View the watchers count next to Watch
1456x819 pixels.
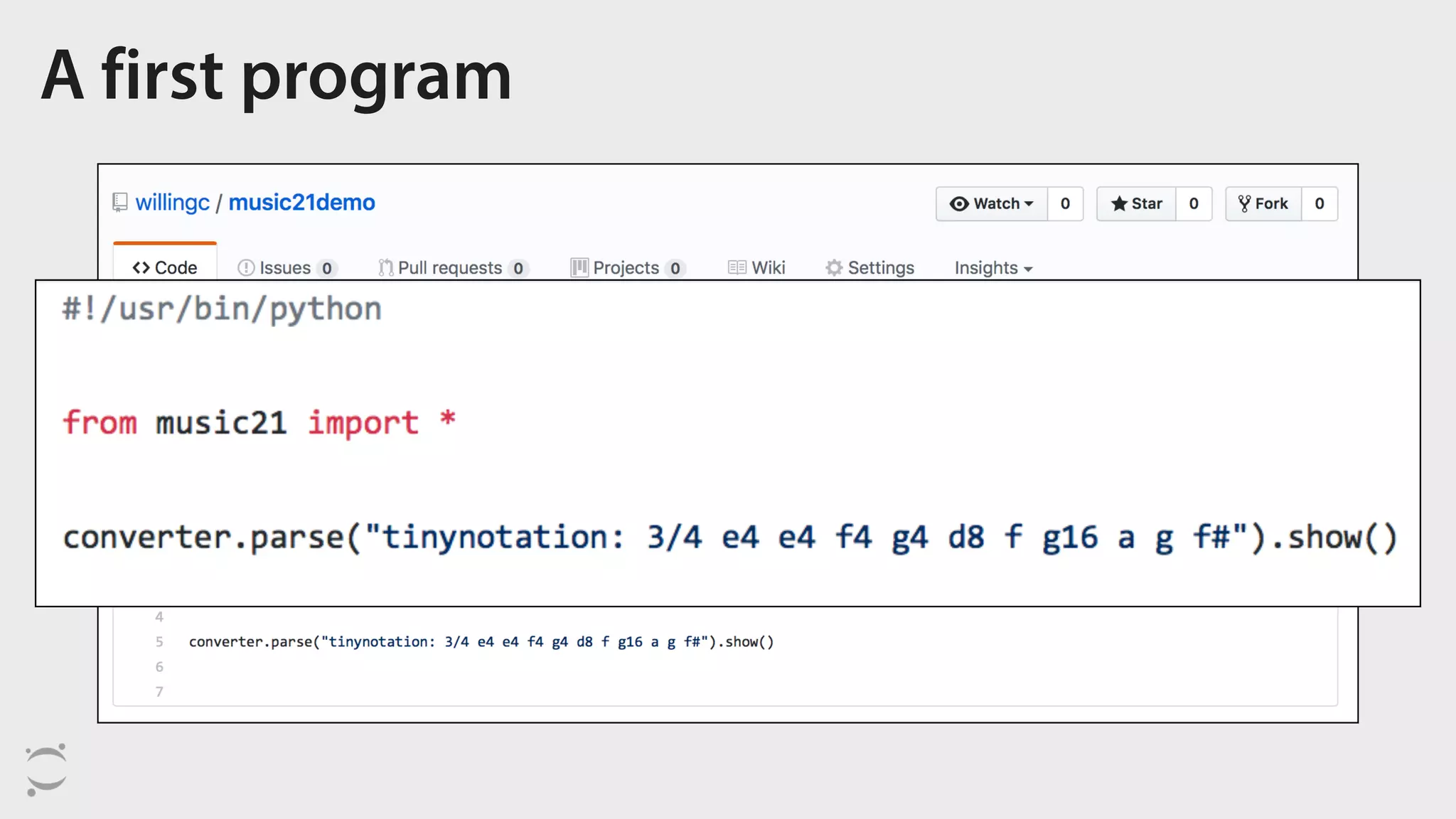pos(1065,204)
